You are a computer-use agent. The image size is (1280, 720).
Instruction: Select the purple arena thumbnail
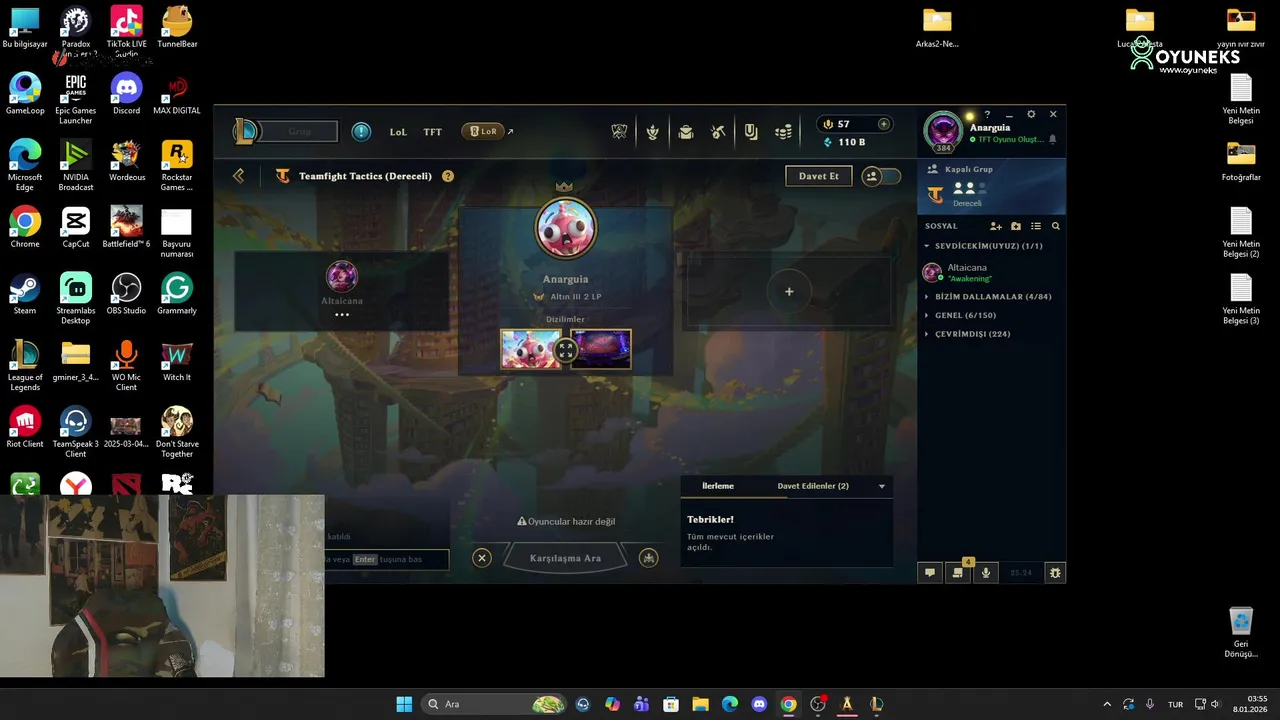(601, 350)
